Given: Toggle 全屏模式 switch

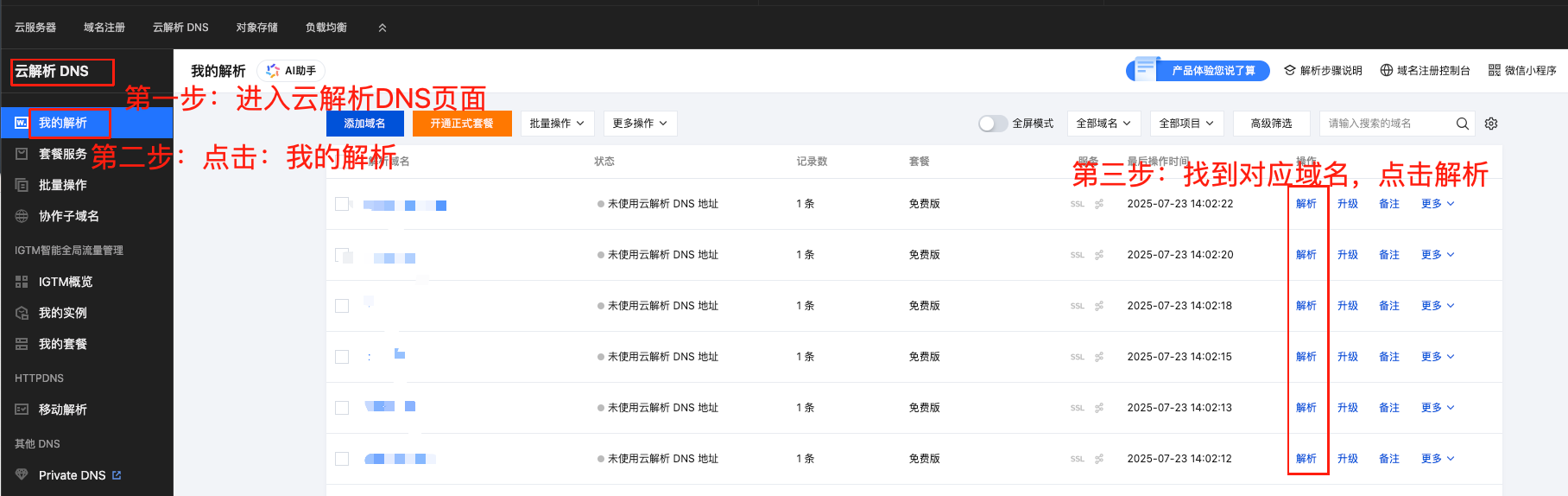Looking at the screenshot, I should pos(993,124).
